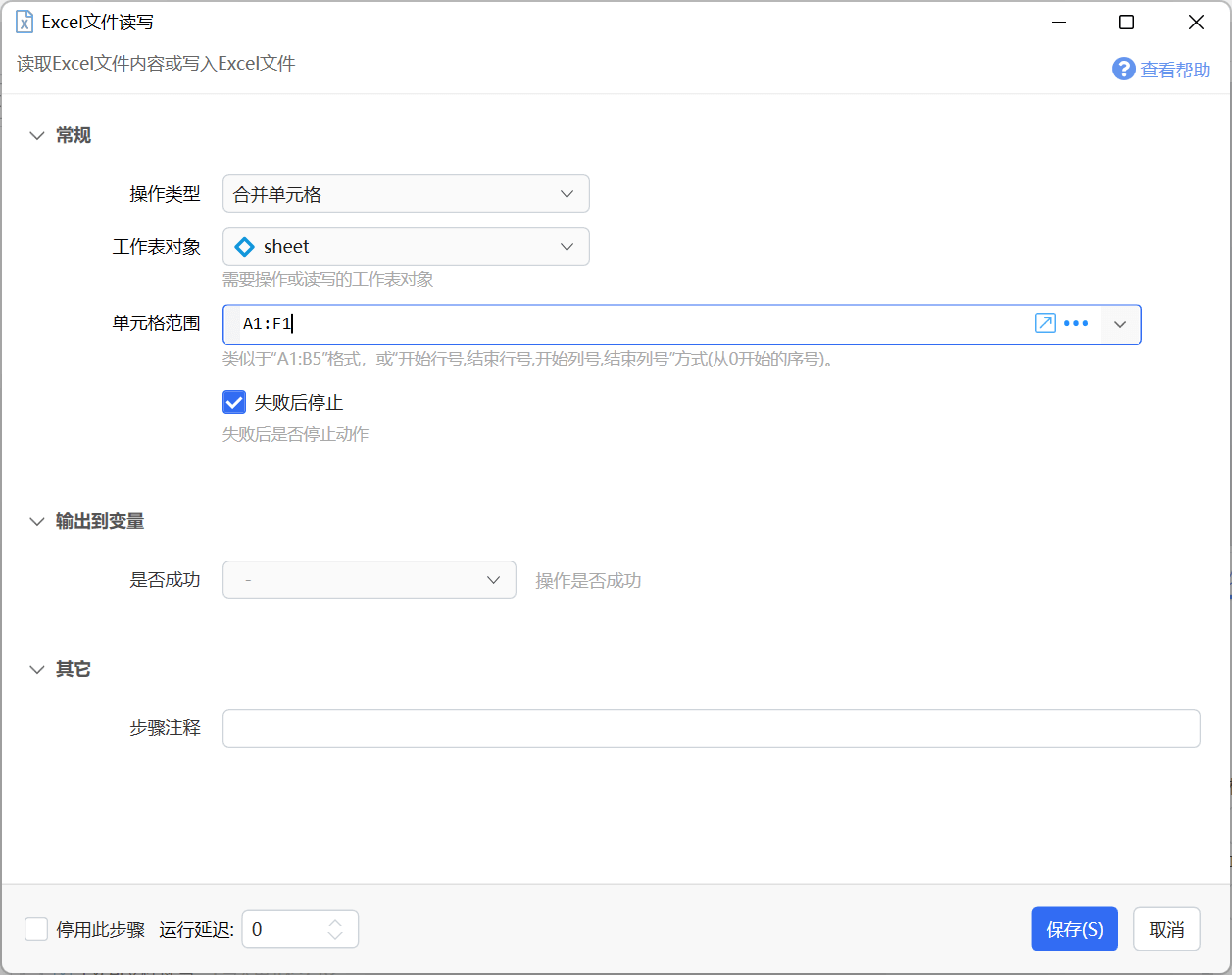Open the expression editor arrow icon in 单元格范围

(x=1045, y=323)
